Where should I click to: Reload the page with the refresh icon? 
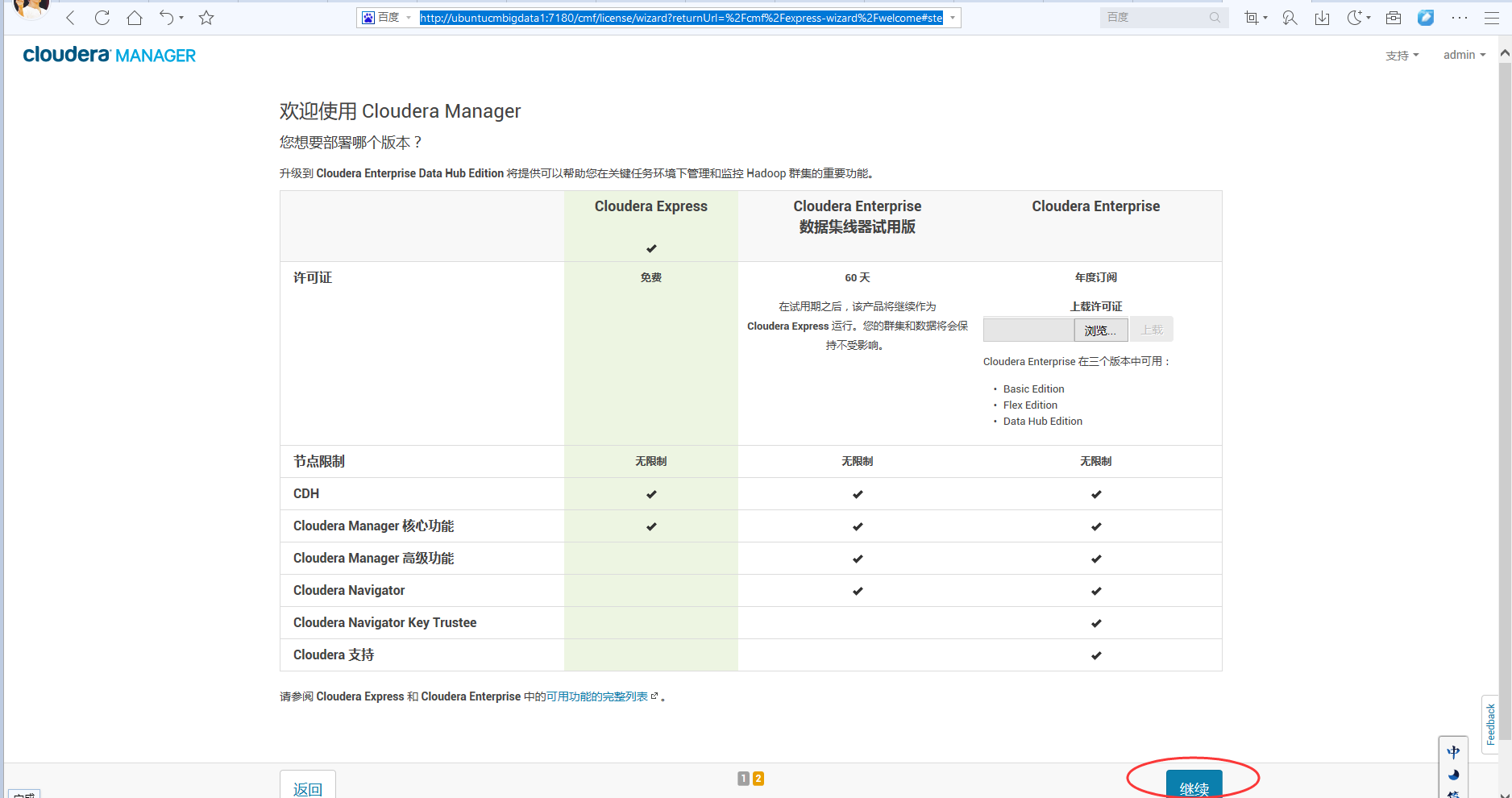(x=102, y=18)
